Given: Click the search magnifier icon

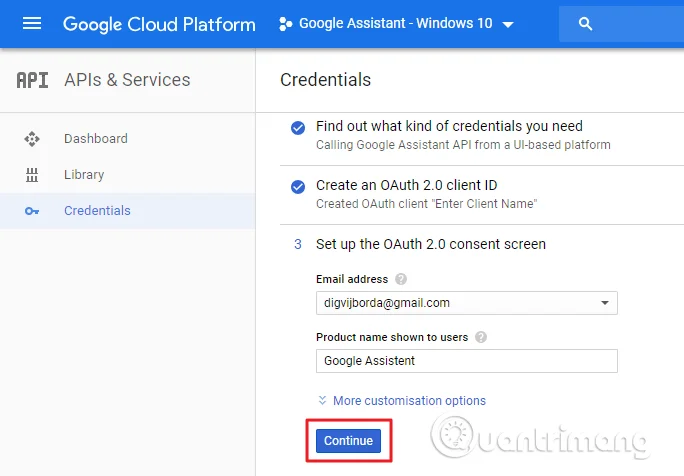Looking at the screenshot, I should tap(585, 24).
